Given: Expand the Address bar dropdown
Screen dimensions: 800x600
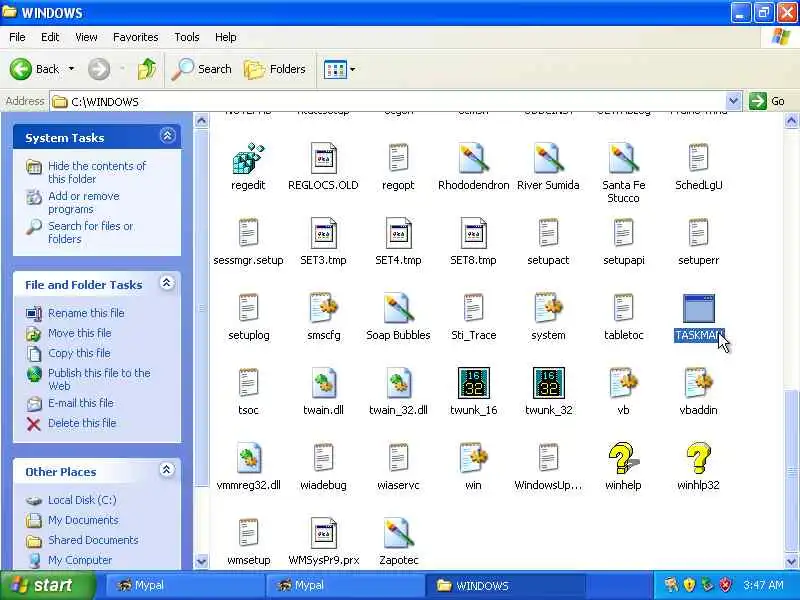Looking at the screenshot, I should (733, 101).
